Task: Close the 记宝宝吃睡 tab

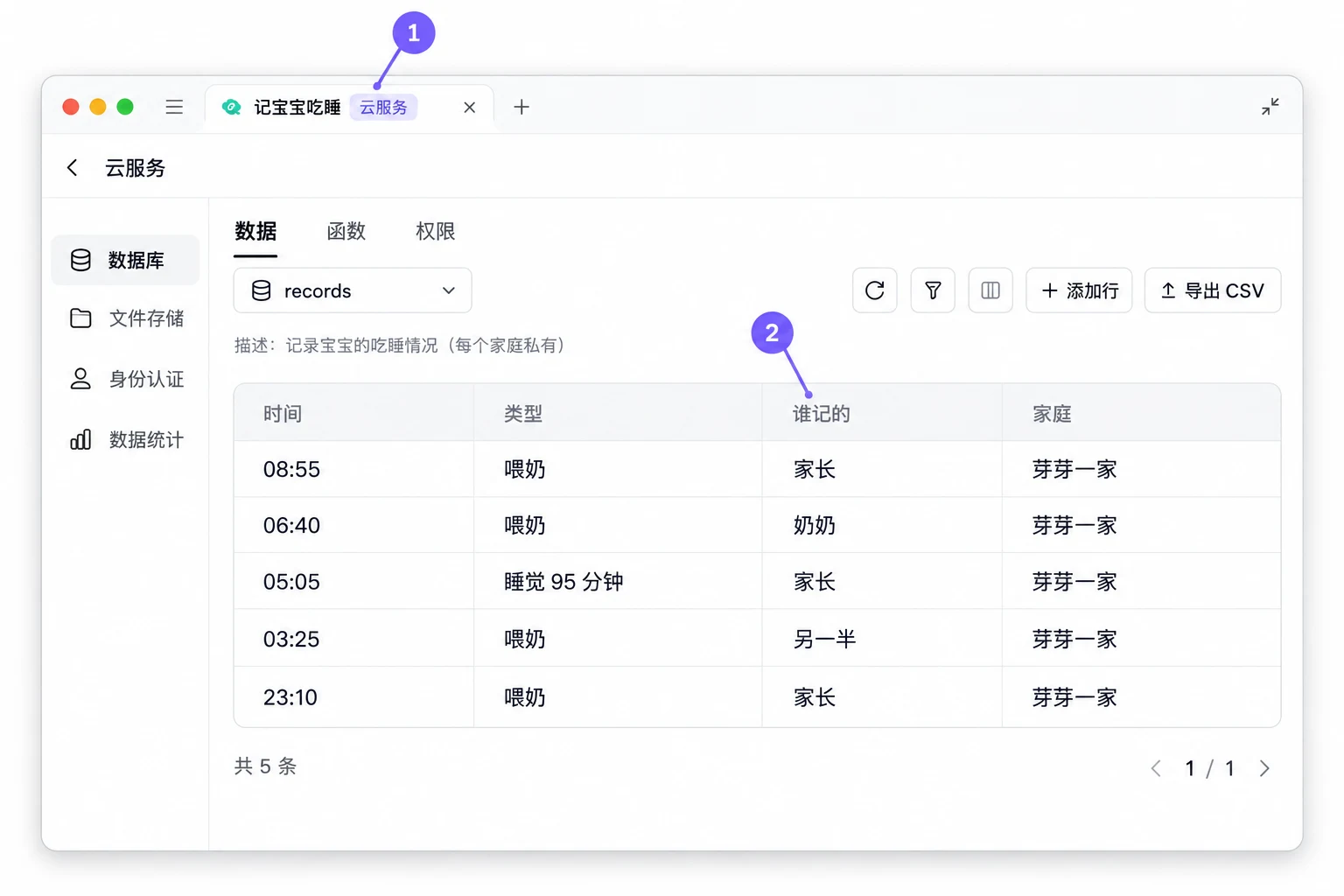Action: (470, 108)
